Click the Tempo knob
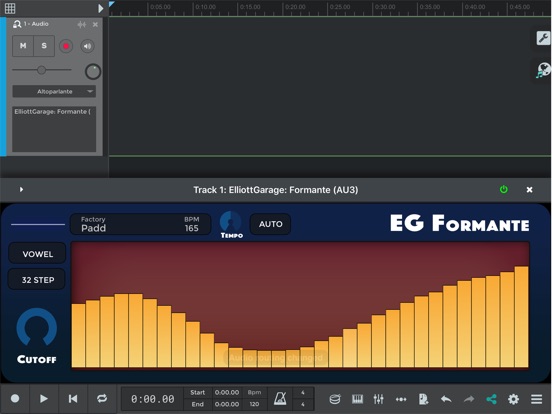Viewport: 552px width, 414px height. (231, 222)
